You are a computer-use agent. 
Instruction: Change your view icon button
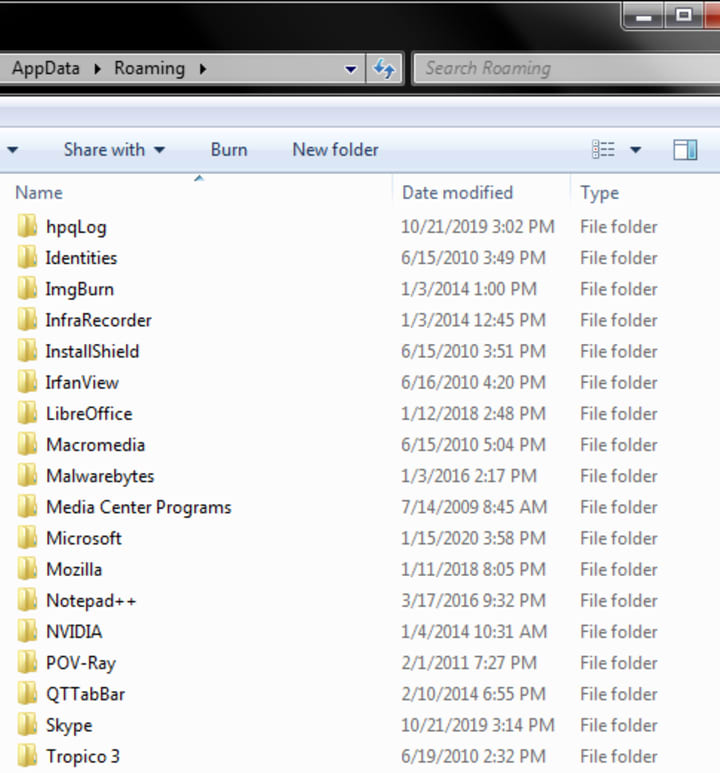603,149
